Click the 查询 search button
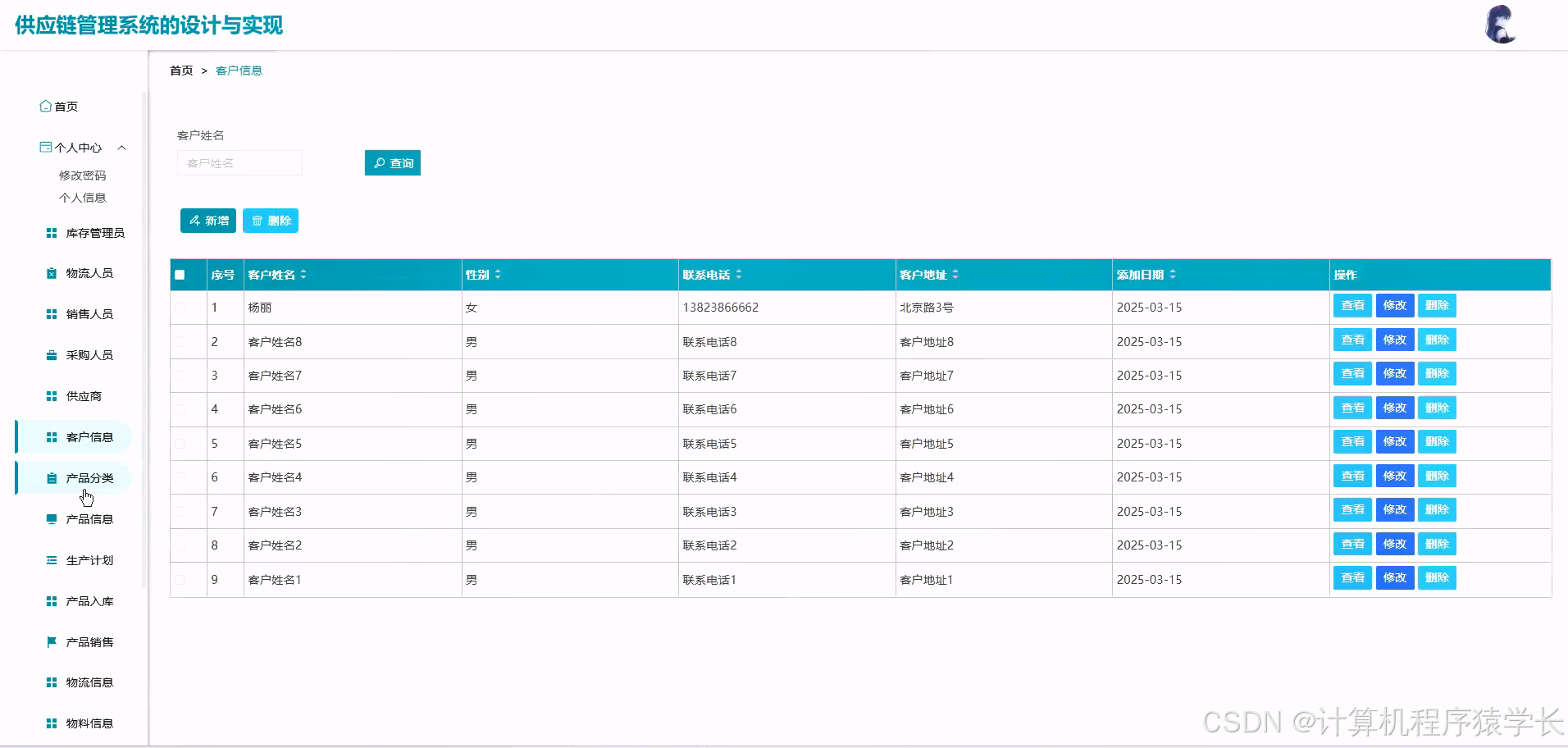Image resolution: width=1568 pixels, height=748 pixels. pos(393,163)
